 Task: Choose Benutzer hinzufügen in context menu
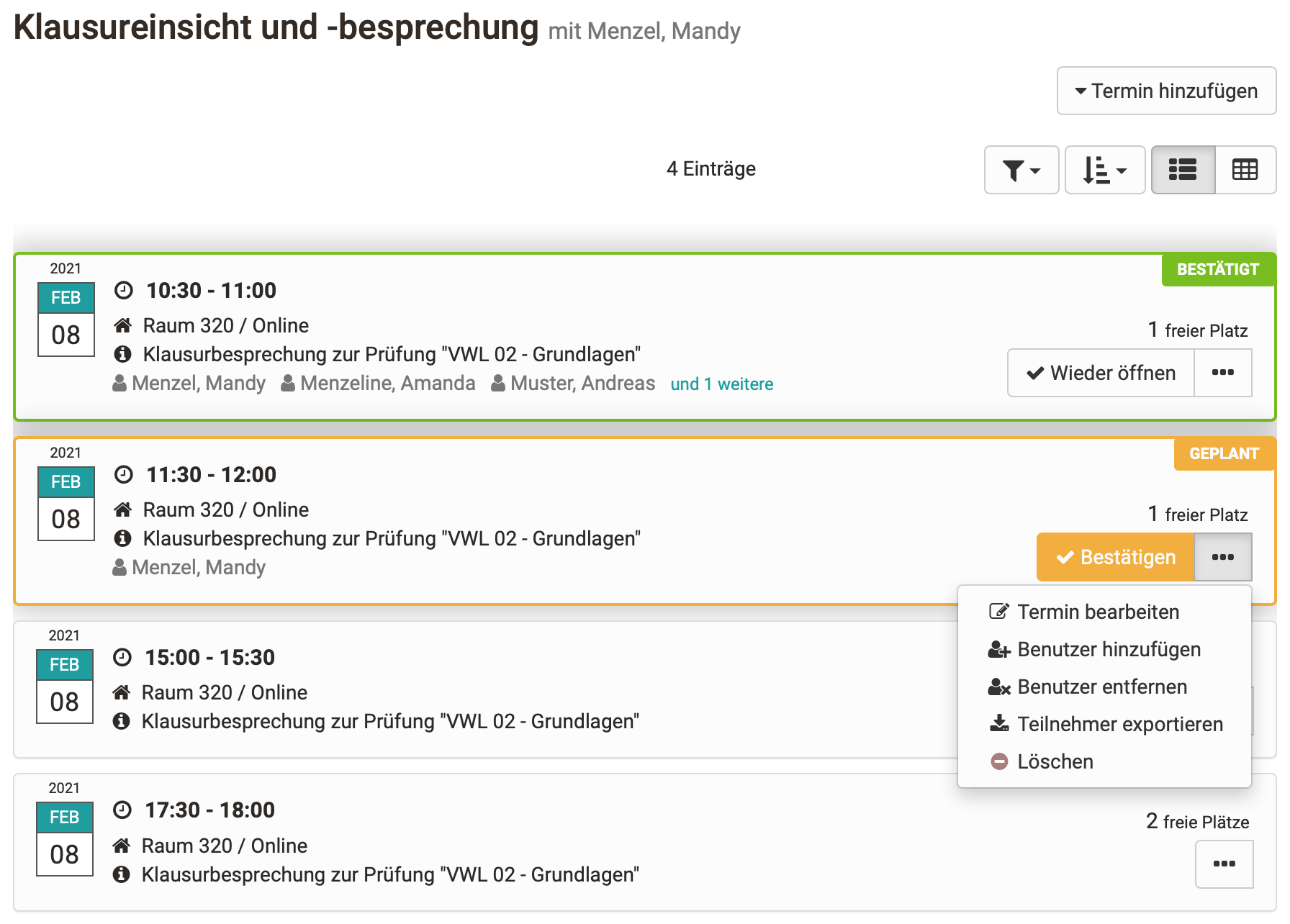click(1109, 650)
